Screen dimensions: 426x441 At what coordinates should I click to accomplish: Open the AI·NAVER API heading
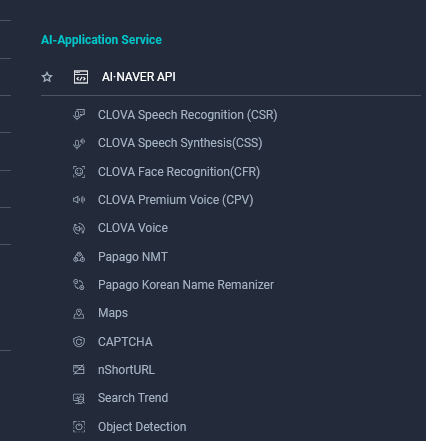(x=139, y=77)
